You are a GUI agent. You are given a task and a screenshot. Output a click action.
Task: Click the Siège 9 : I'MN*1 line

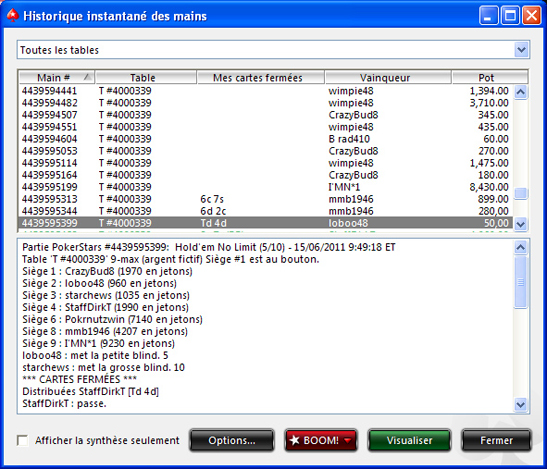click(x=98, y=343)
